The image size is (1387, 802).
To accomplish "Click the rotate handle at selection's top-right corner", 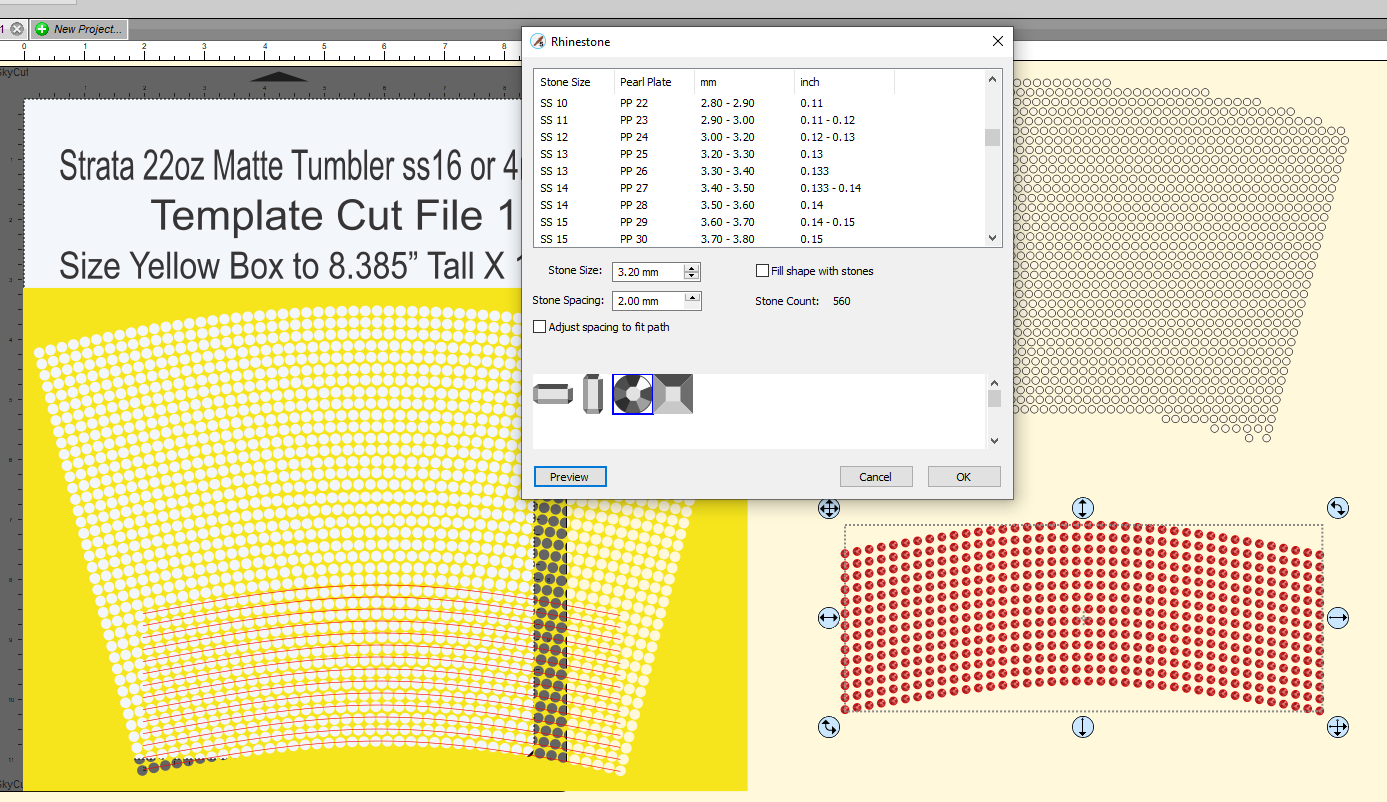I will click(1338, 508).
